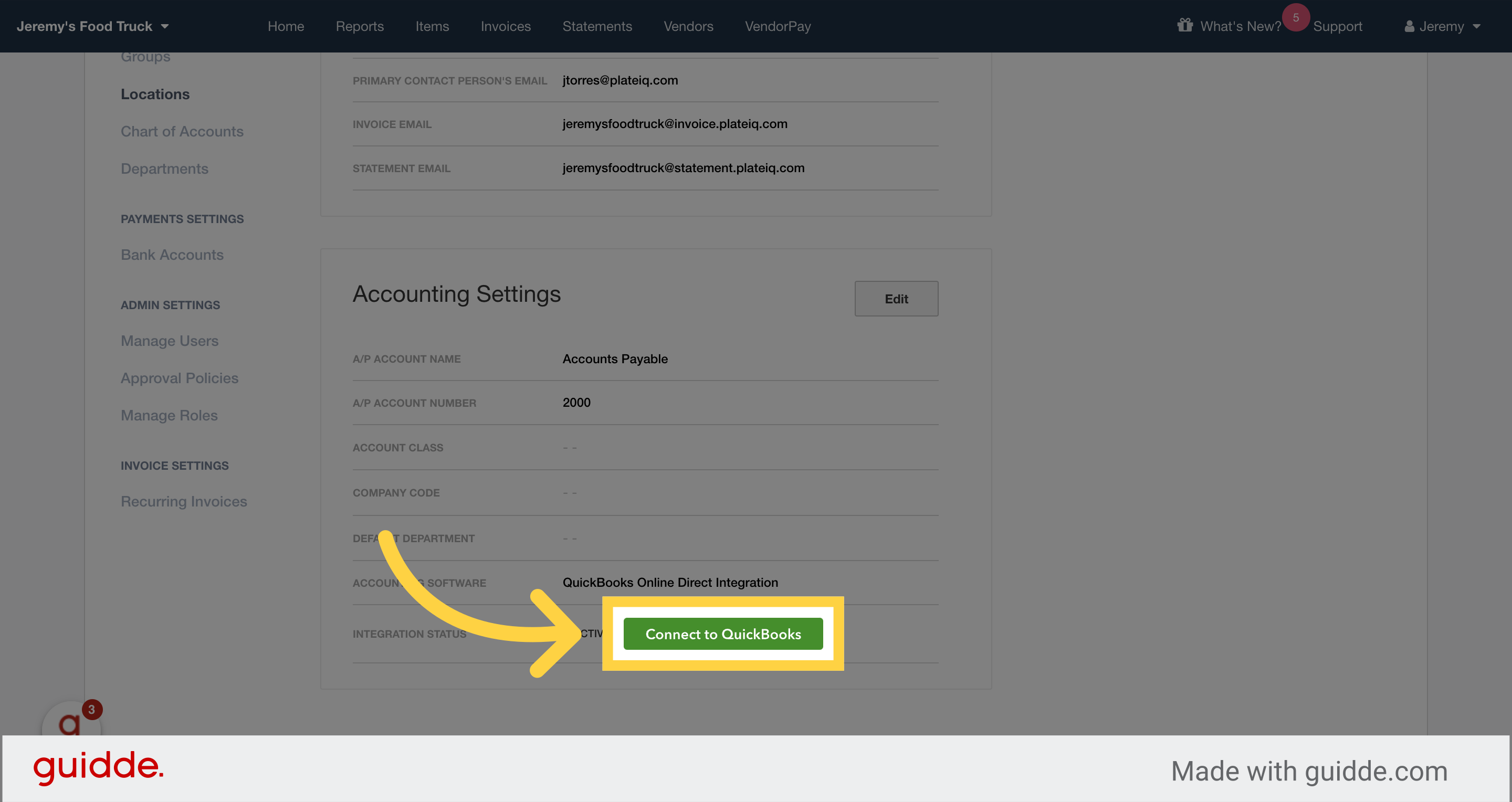Click Connect to QuickBooks button
This screenshot has height=802, width=1512.
pos(723,634)
